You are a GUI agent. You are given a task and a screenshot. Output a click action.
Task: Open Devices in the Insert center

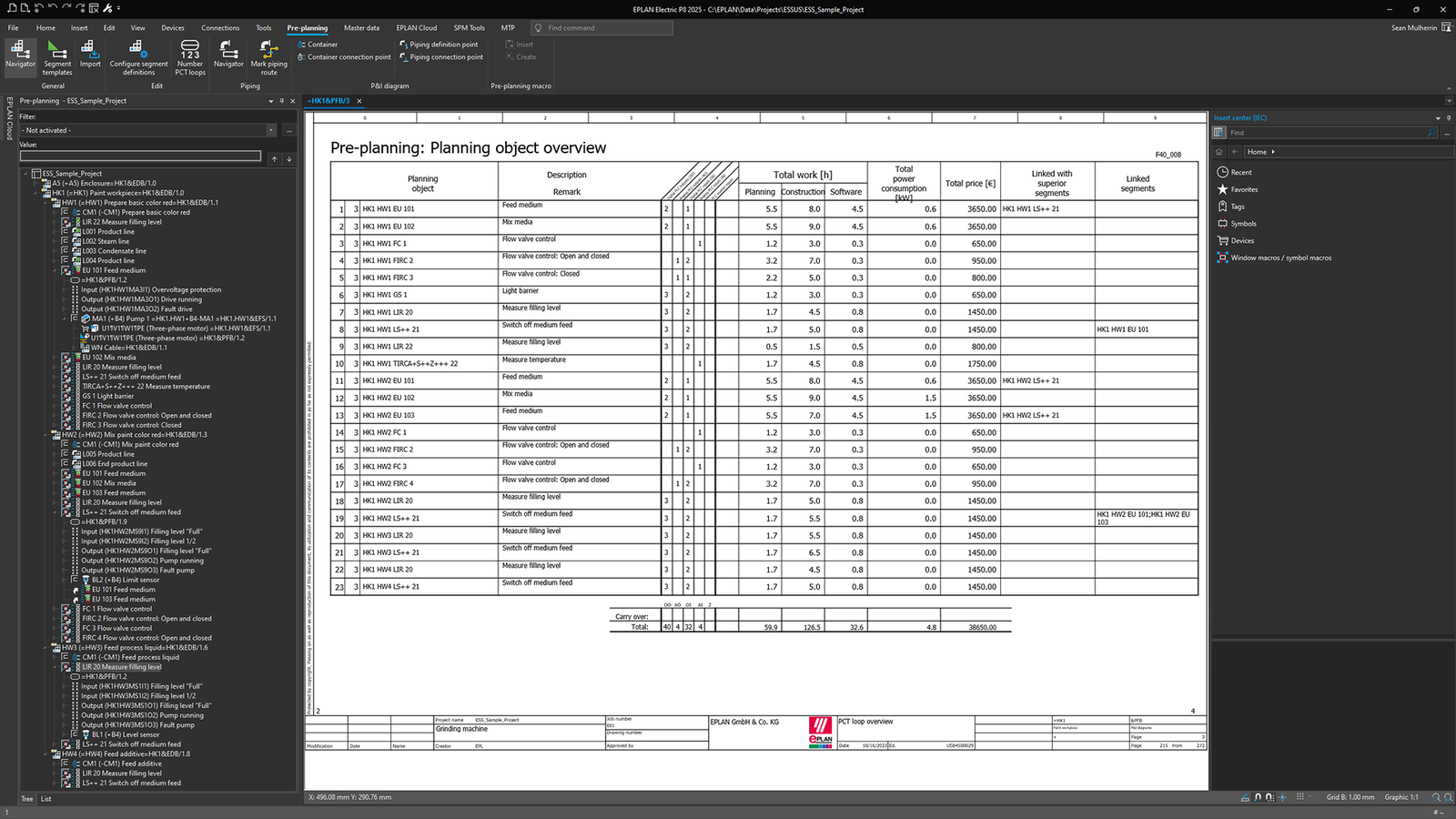pos(1243,240)
